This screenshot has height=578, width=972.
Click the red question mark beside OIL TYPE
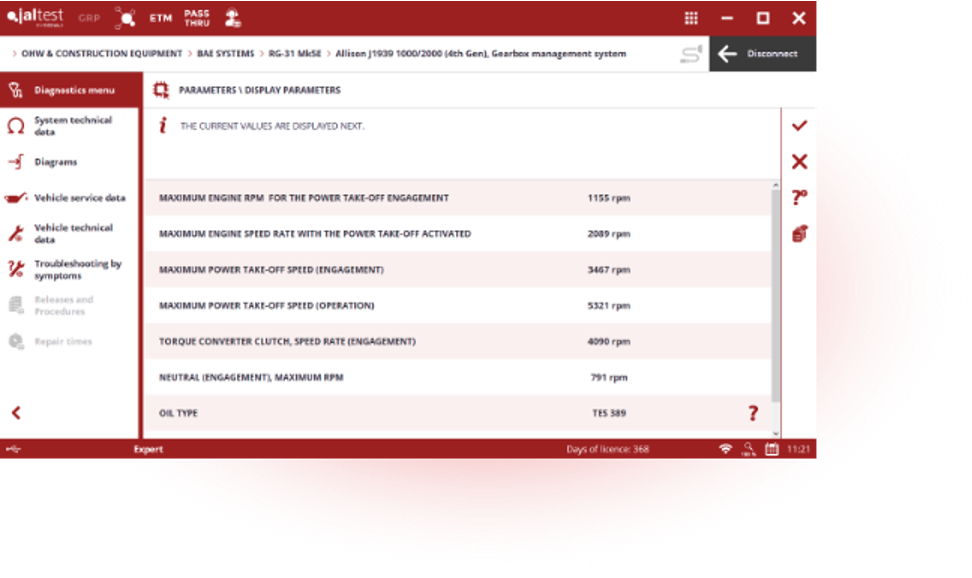[x=753, y=412]
